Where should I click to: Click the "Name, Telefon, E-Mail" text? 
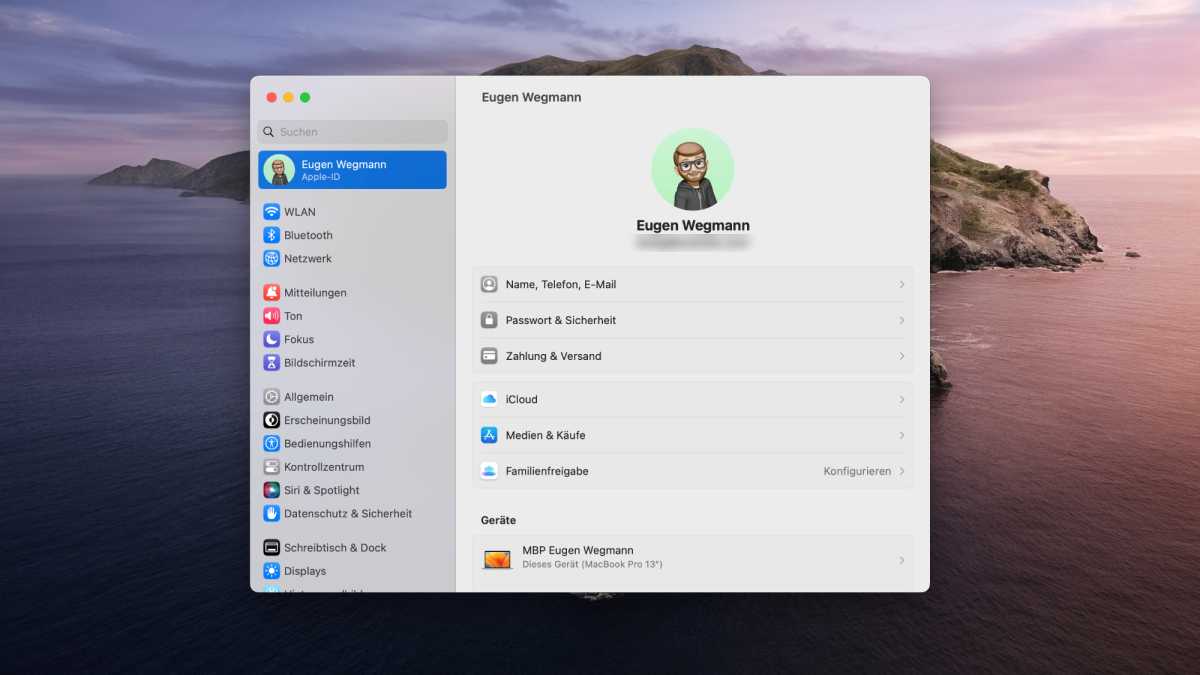tap(561, 284)
